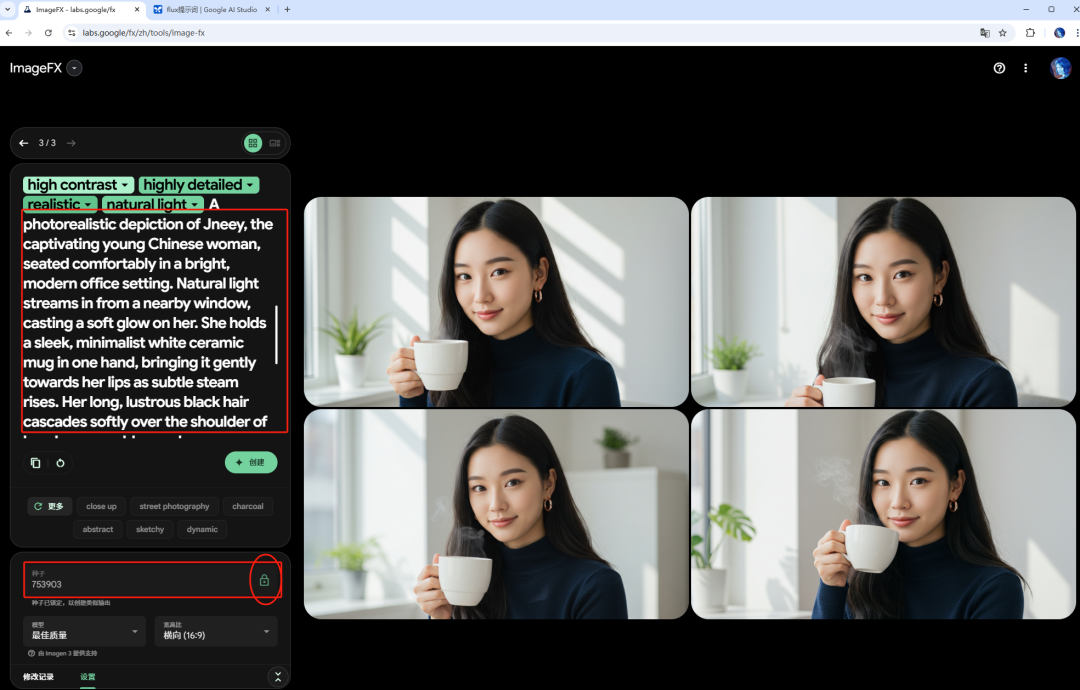Collapse the settings panel with the chevron button
Screen dimensions: 1080x690
point(278,677)
